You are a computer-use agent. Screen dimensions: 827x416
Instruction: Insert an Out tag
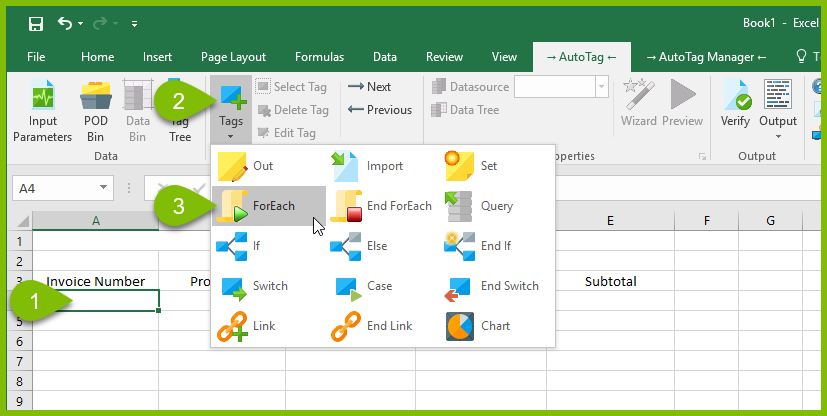pyautogui.click(x=268, y=166)
